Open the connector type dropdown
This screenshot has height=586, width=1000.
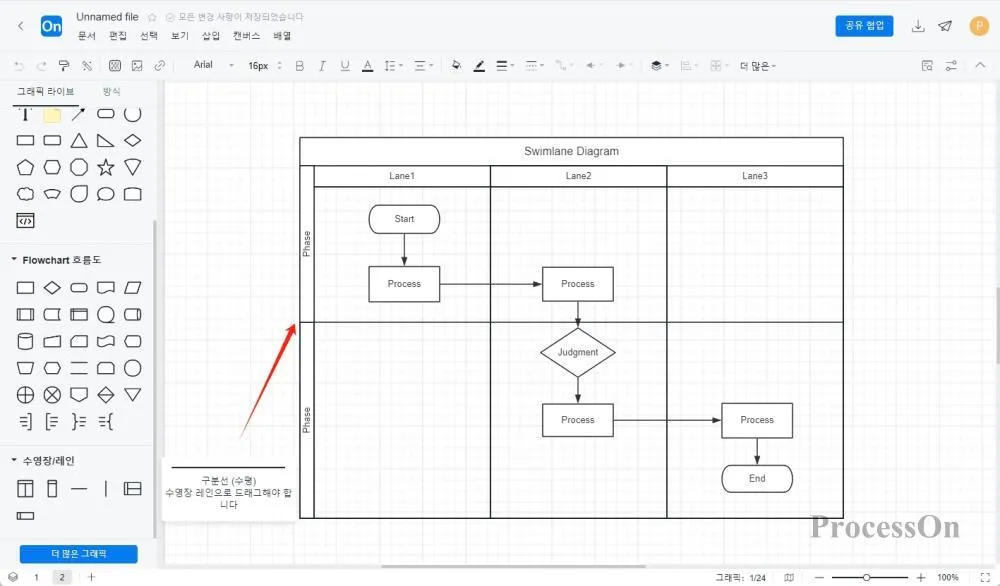pos(563,66)
